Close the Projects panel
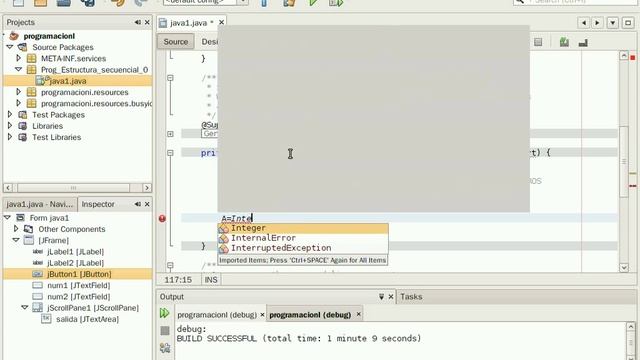Viewport: 640px width, 360px height. coord(147,22)
